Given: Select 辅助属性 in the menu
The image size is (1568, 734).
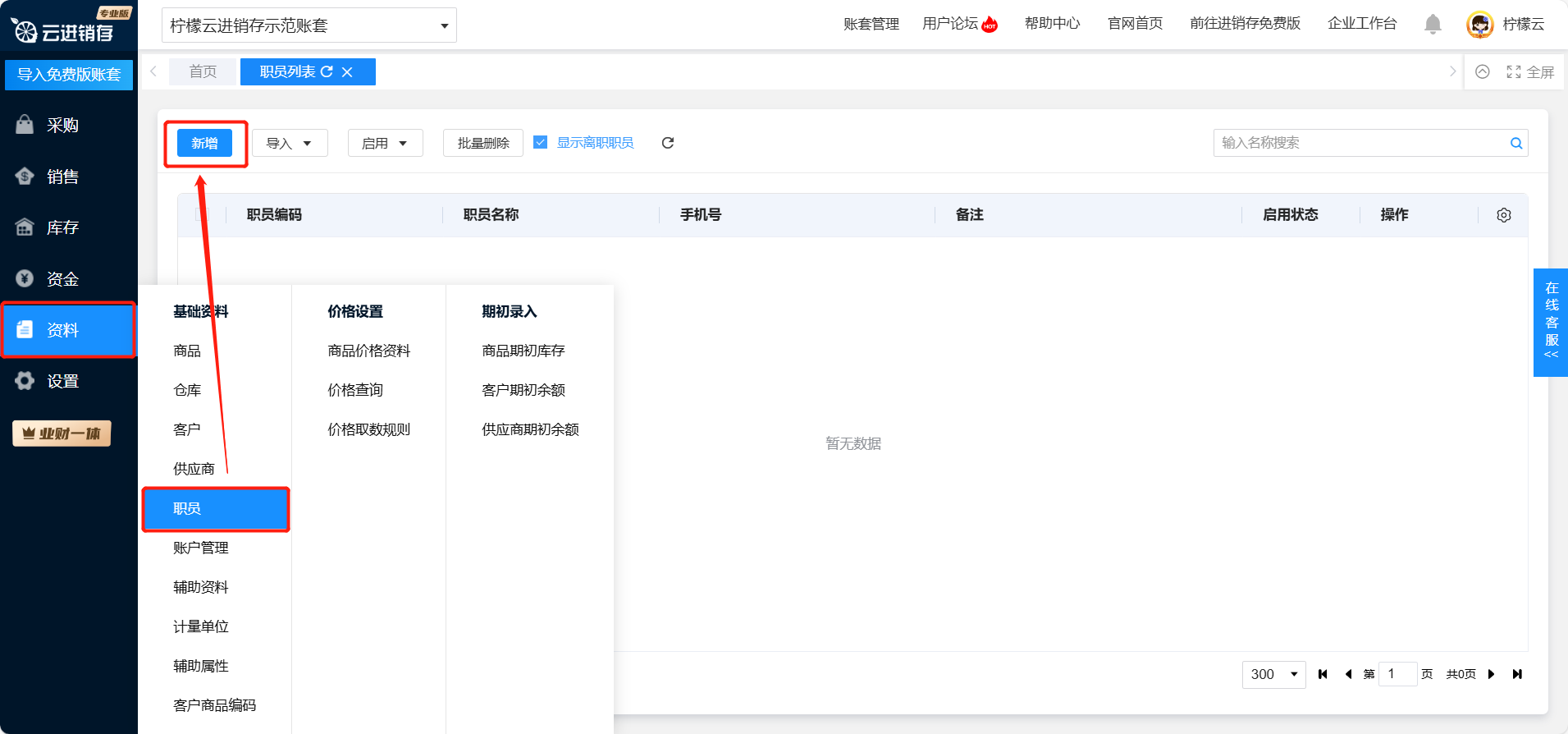Looking at the screenshot, I should (201, 666).
